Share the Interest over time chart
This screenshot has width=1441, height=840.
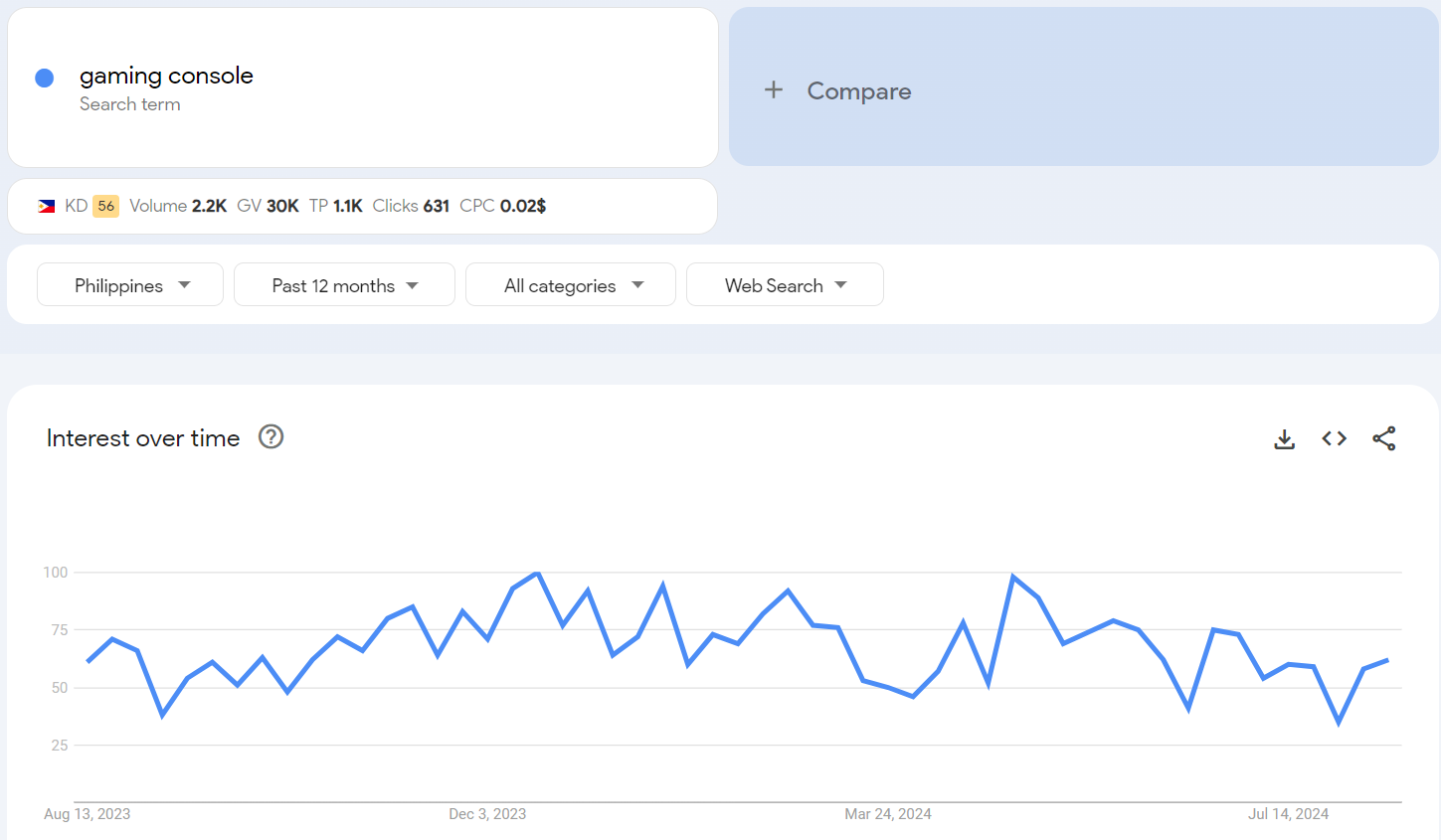1383,438
